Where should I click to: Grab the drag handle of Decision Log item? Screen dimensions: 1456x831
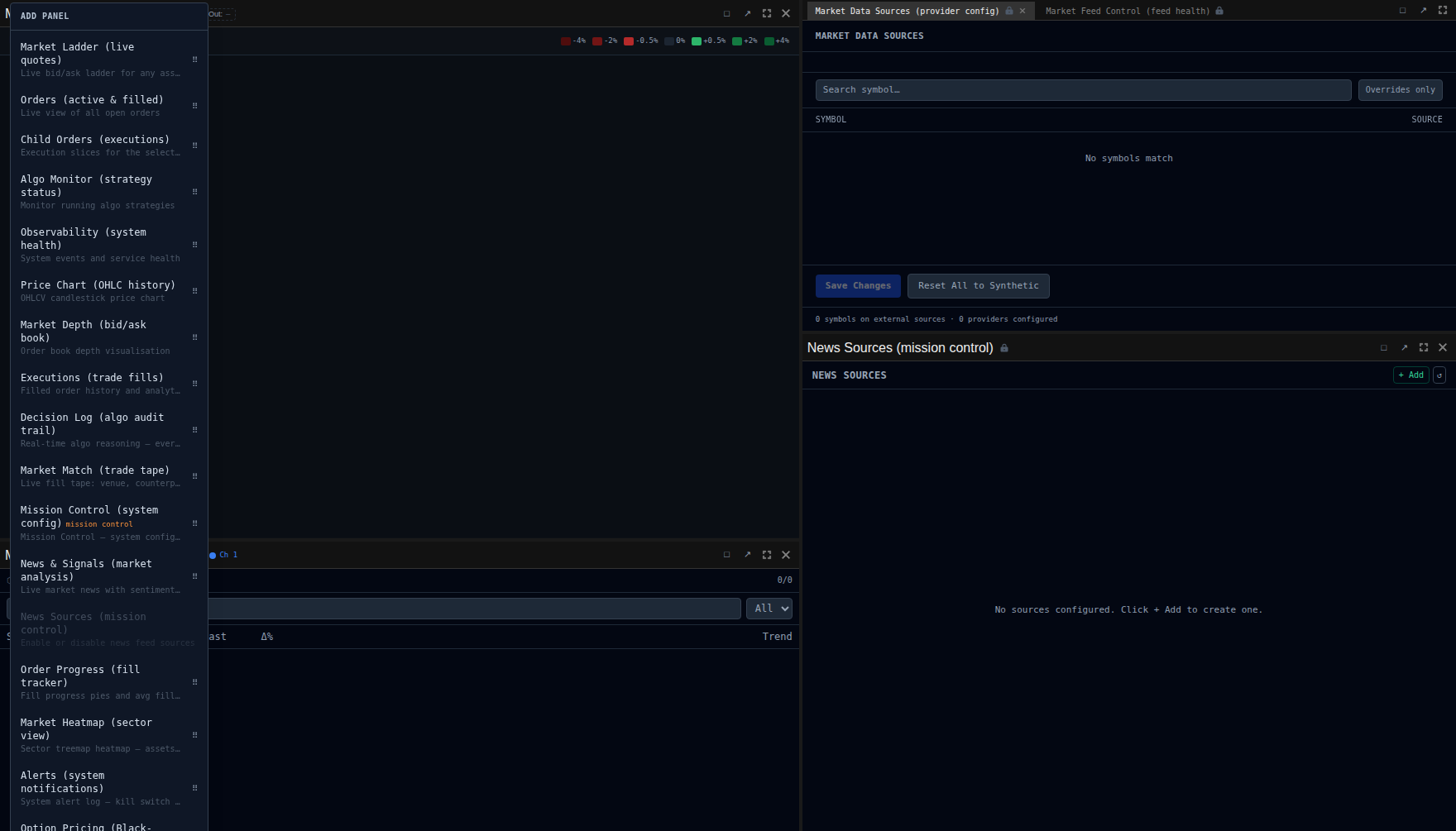(195, 430)
